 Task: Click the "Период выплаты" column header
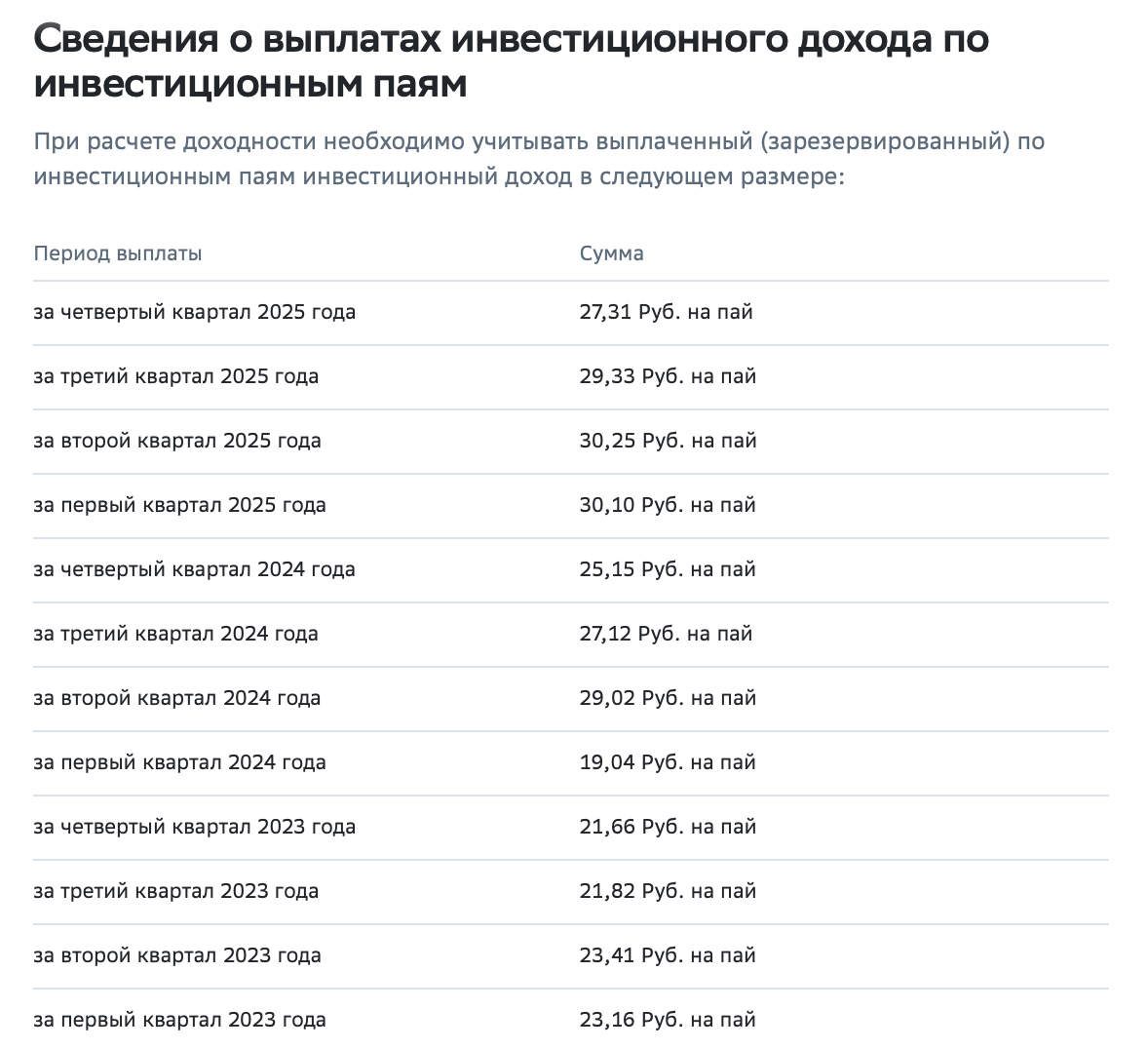pyautogui.click(x=118, y=253)
